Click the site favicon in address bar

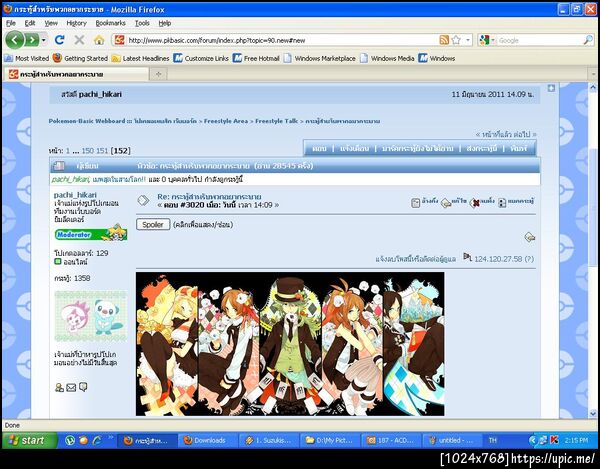click(119, 40)
